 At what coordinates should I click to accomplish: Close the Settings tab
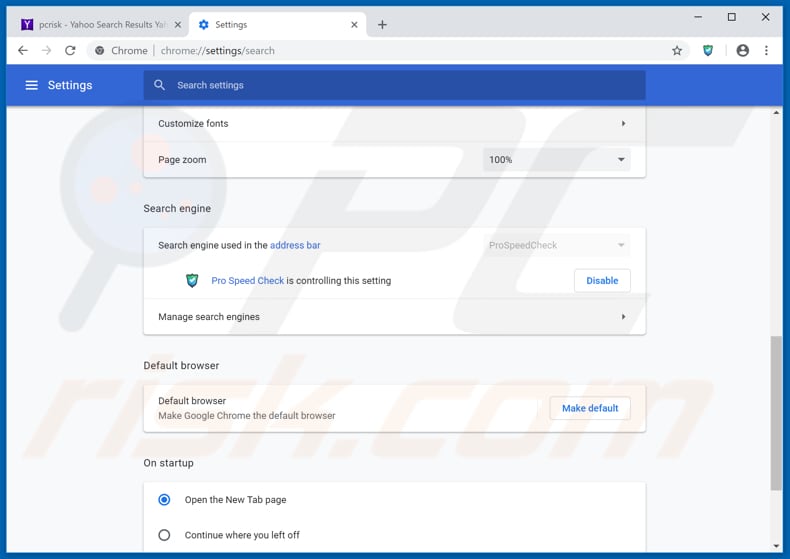point(354,25)
